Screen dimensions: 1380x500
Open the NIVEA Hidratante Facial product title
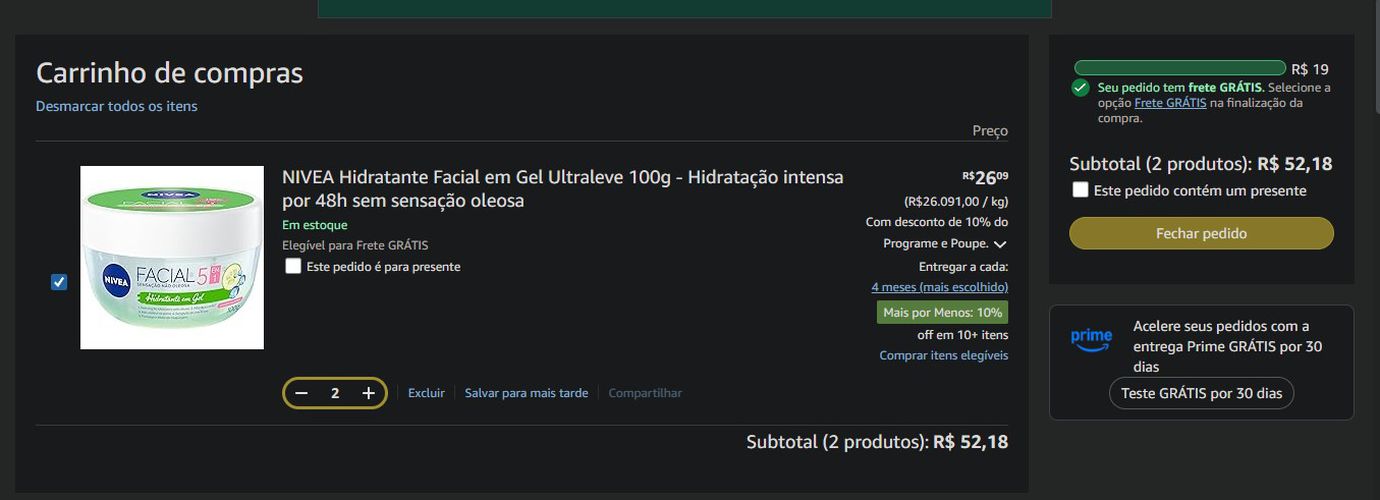point(563,189)
